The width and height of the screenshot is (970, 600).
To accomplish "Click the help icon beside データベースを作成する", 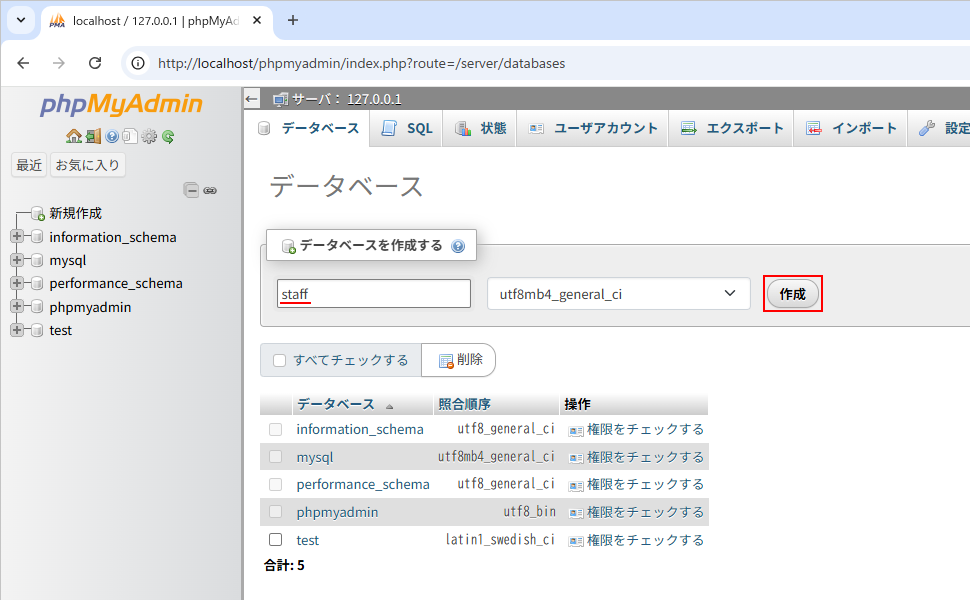I will point(458,245).
